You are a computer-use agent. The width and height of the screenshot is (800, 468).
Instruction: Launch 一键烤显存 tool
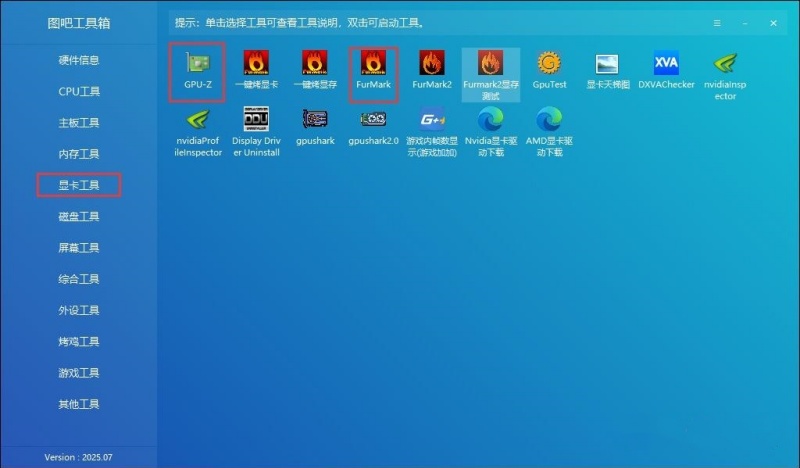coord(315,70)
